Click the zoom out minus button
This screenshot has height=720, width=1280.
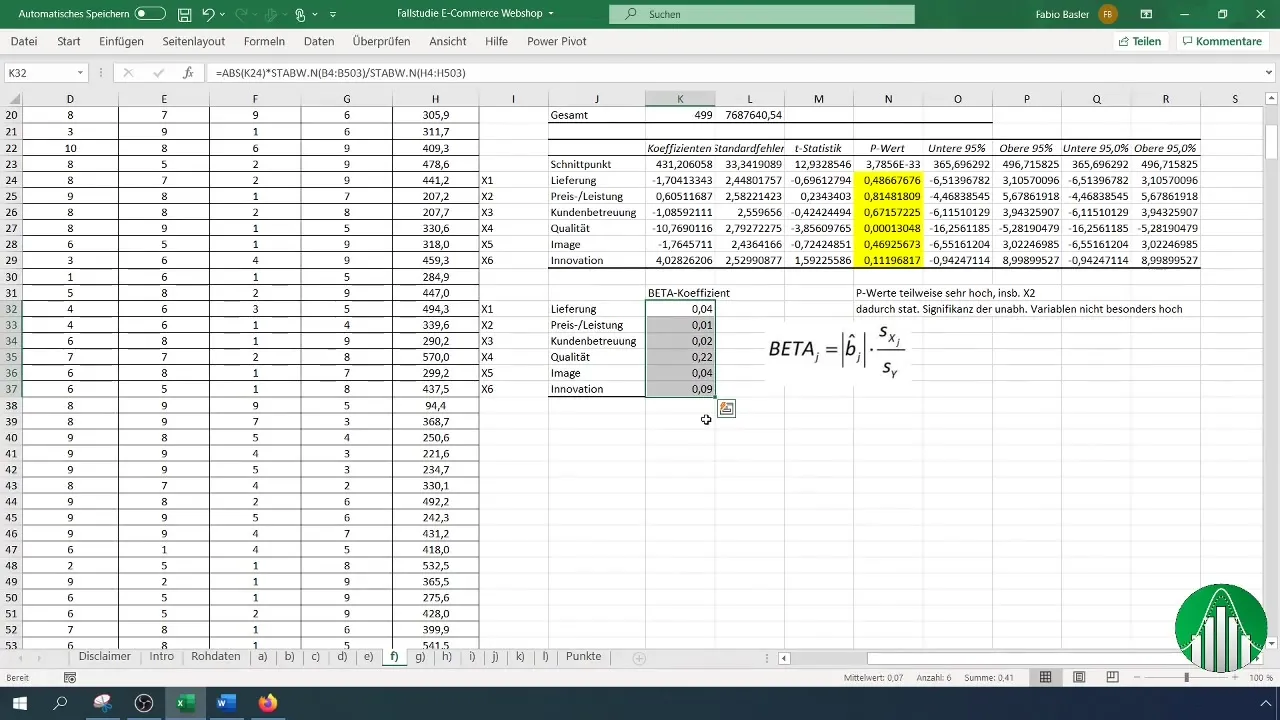[x=1138, y=678]
